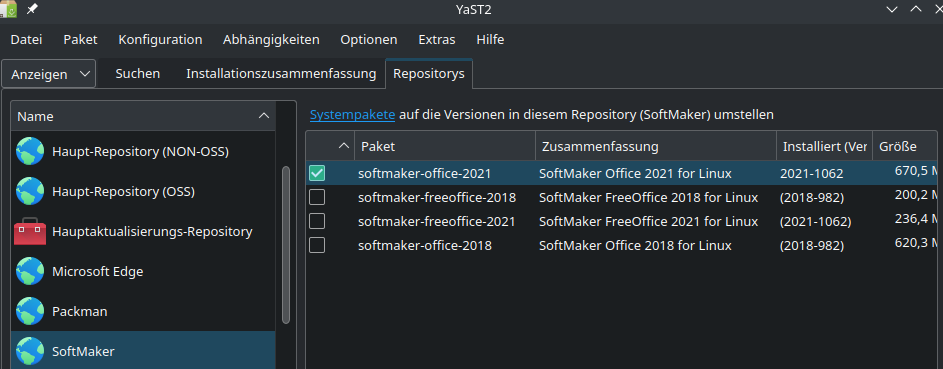Select the Microsoft Edge repository

(143, 271)
